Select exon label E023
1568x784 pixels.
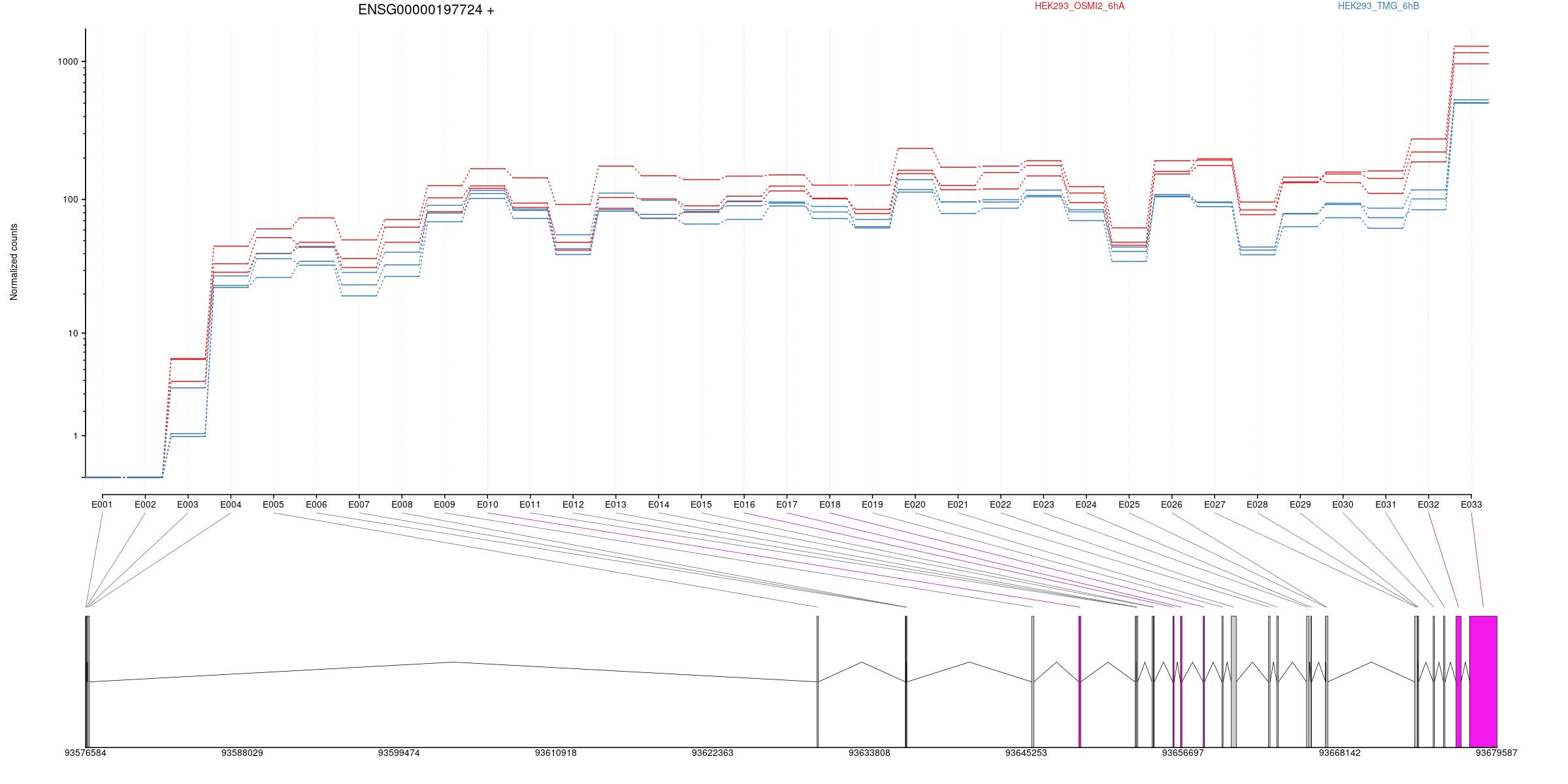1043,504
